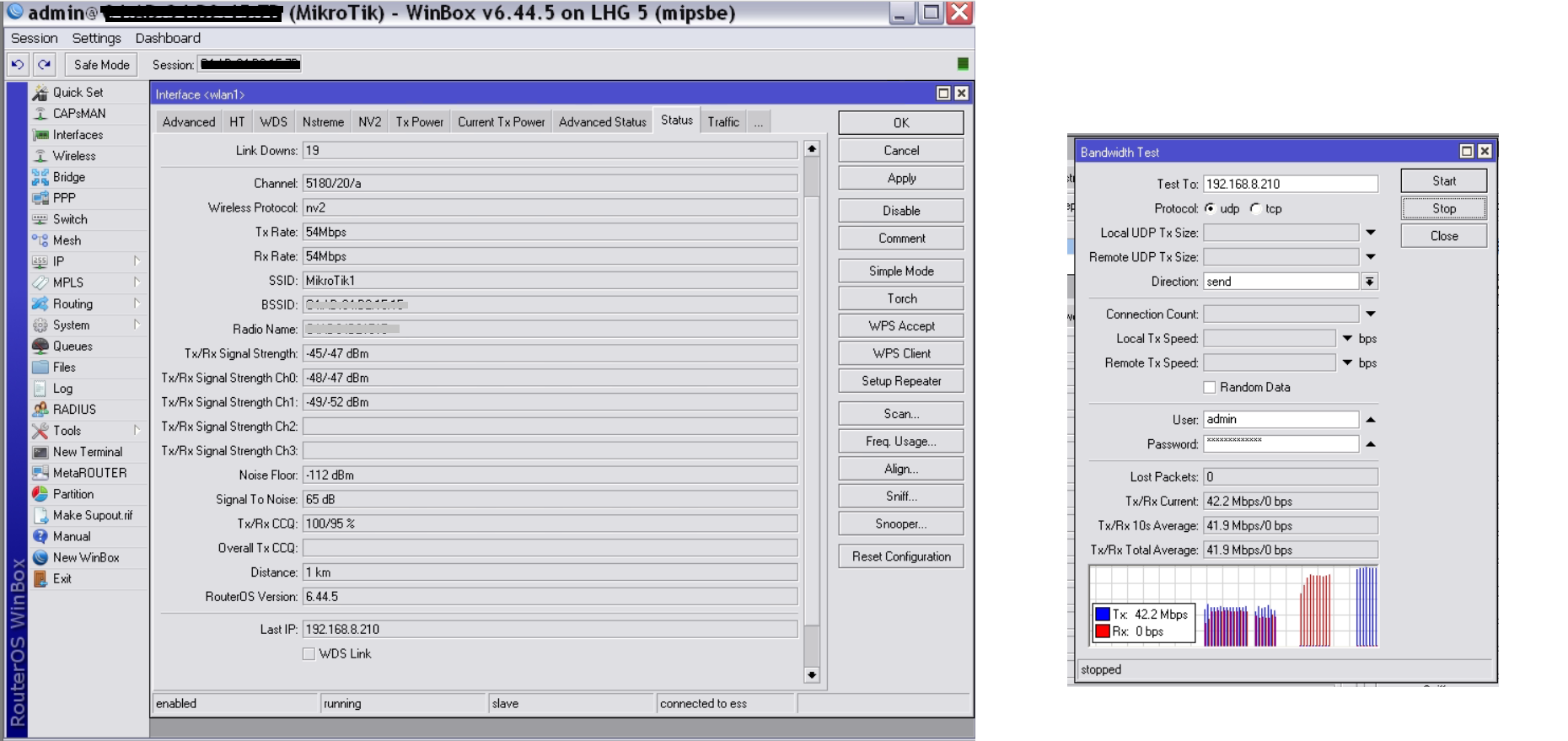The image size is (1568, 741).
Task: Click the Tools sidebar icon
Action: coord(40,431)
